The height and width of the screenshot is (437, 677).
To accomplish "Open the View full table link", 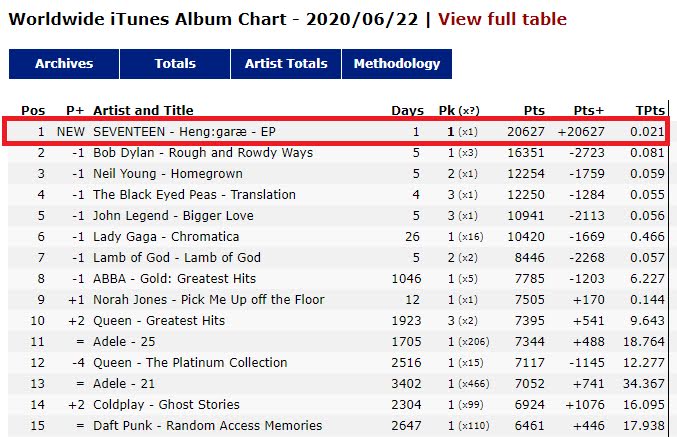I will point(502,19).
